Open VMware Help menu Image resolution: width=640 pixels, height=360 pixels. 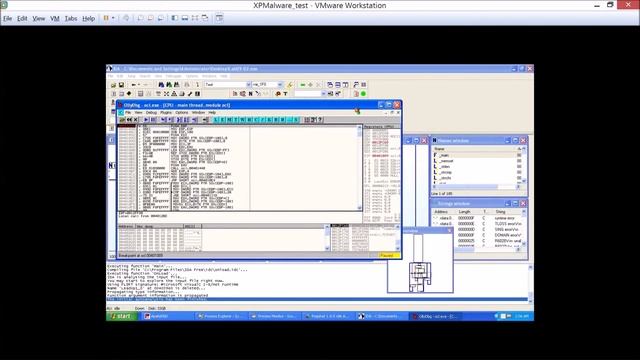(x=89, y=18)
